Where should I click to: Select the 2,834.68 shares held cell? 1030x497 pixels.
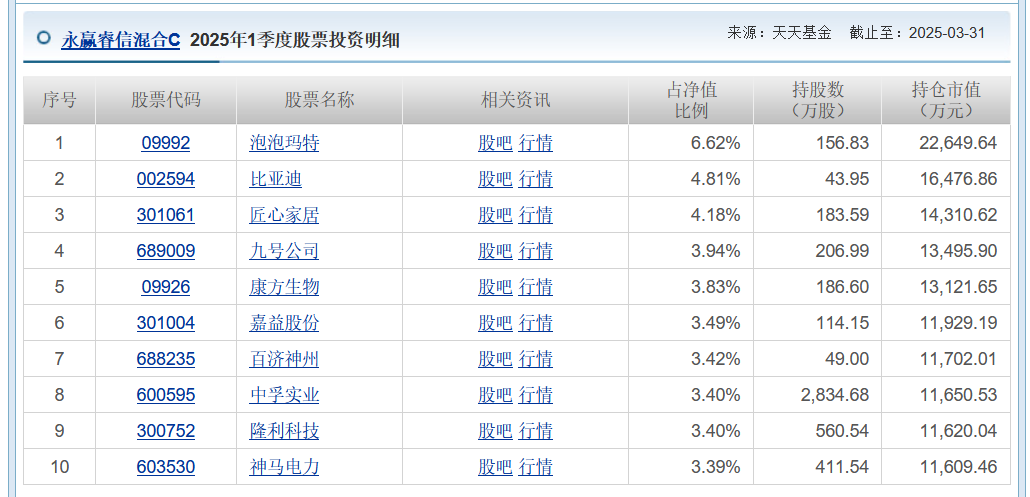(x=817, y=395)
